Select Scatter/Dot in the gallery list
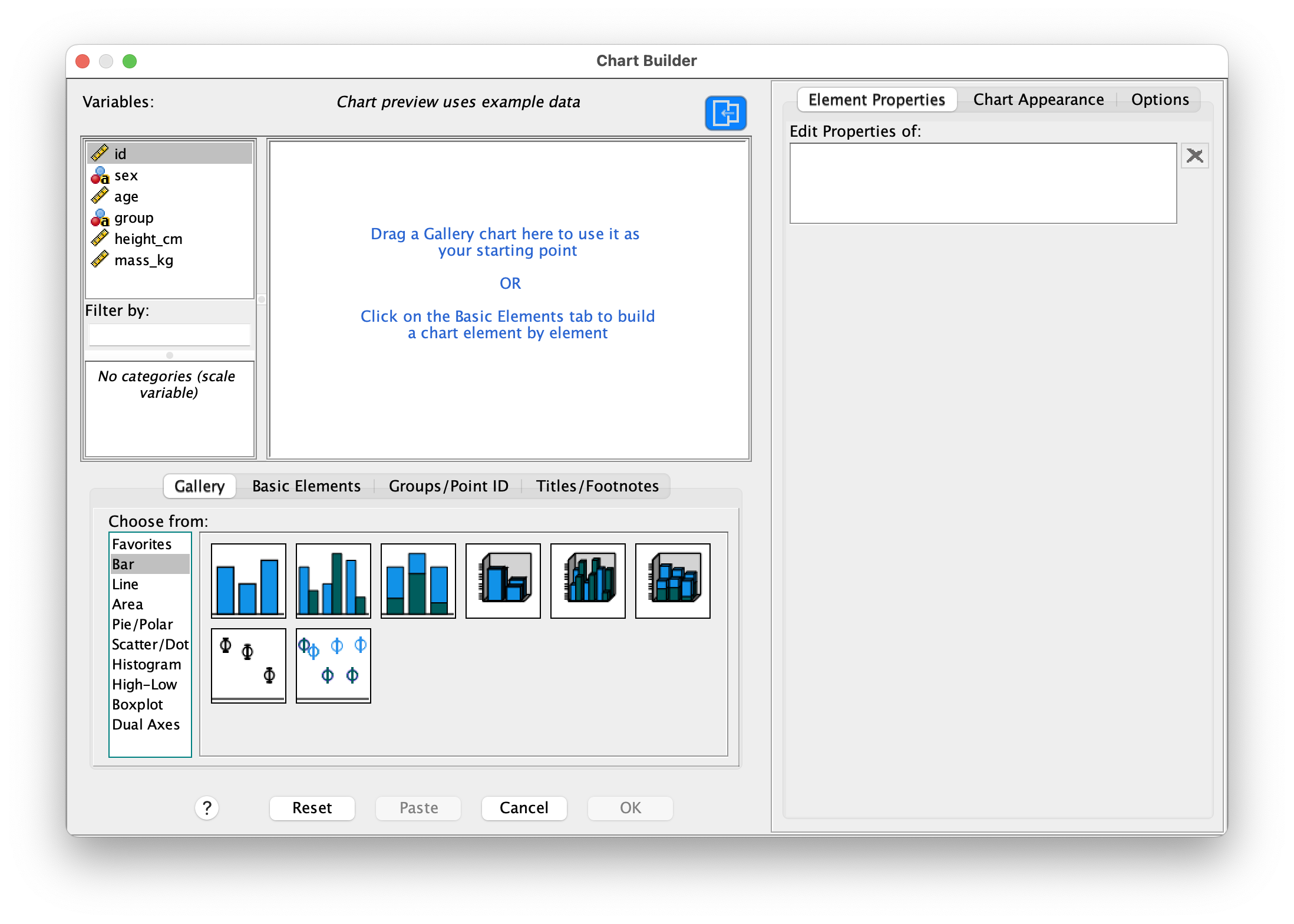This screenshot has width=1294, height=924. (x=150, y=644)
